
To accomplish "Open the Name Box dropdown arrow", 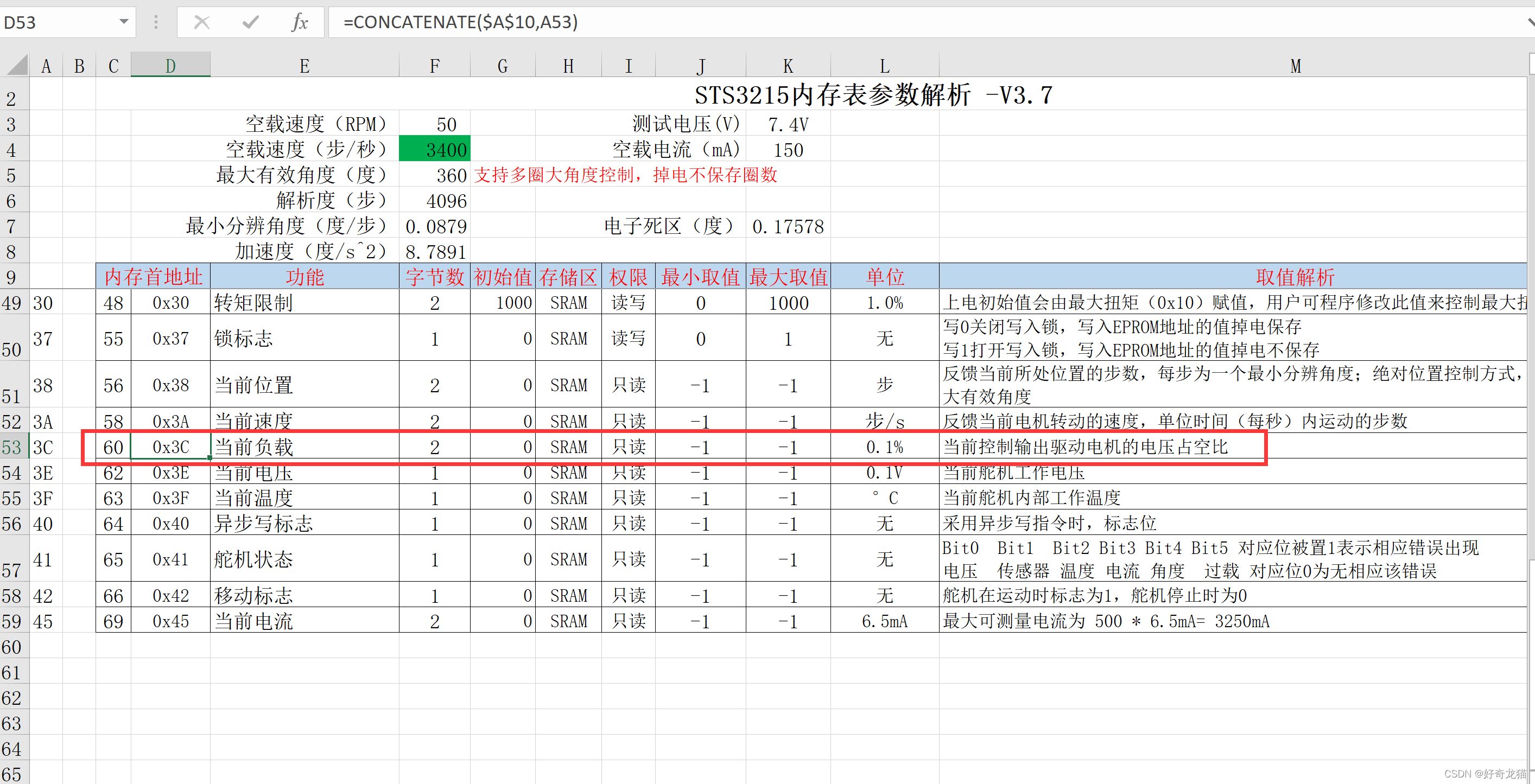I will pyautogui.click(x=123, y=22).
